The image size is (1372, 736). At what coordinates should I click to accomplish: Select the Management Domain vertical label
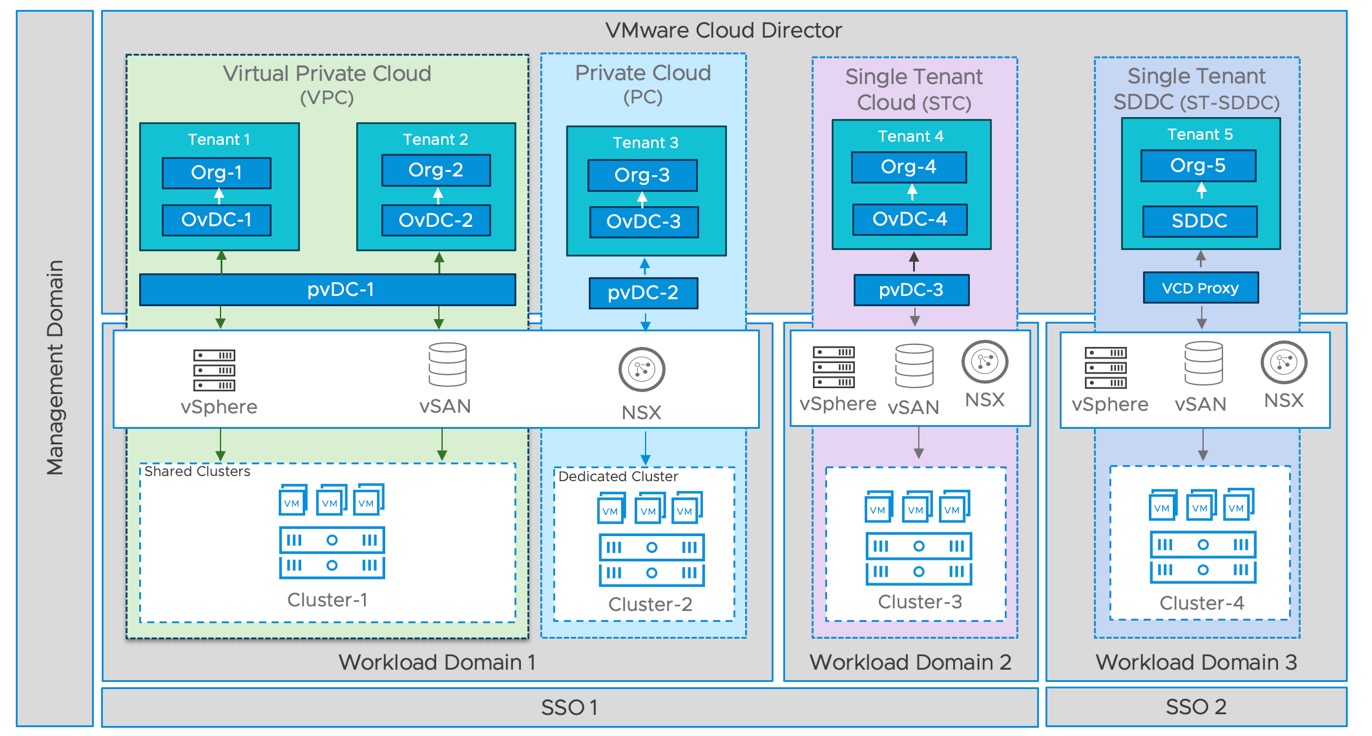[x=55, y=367]
